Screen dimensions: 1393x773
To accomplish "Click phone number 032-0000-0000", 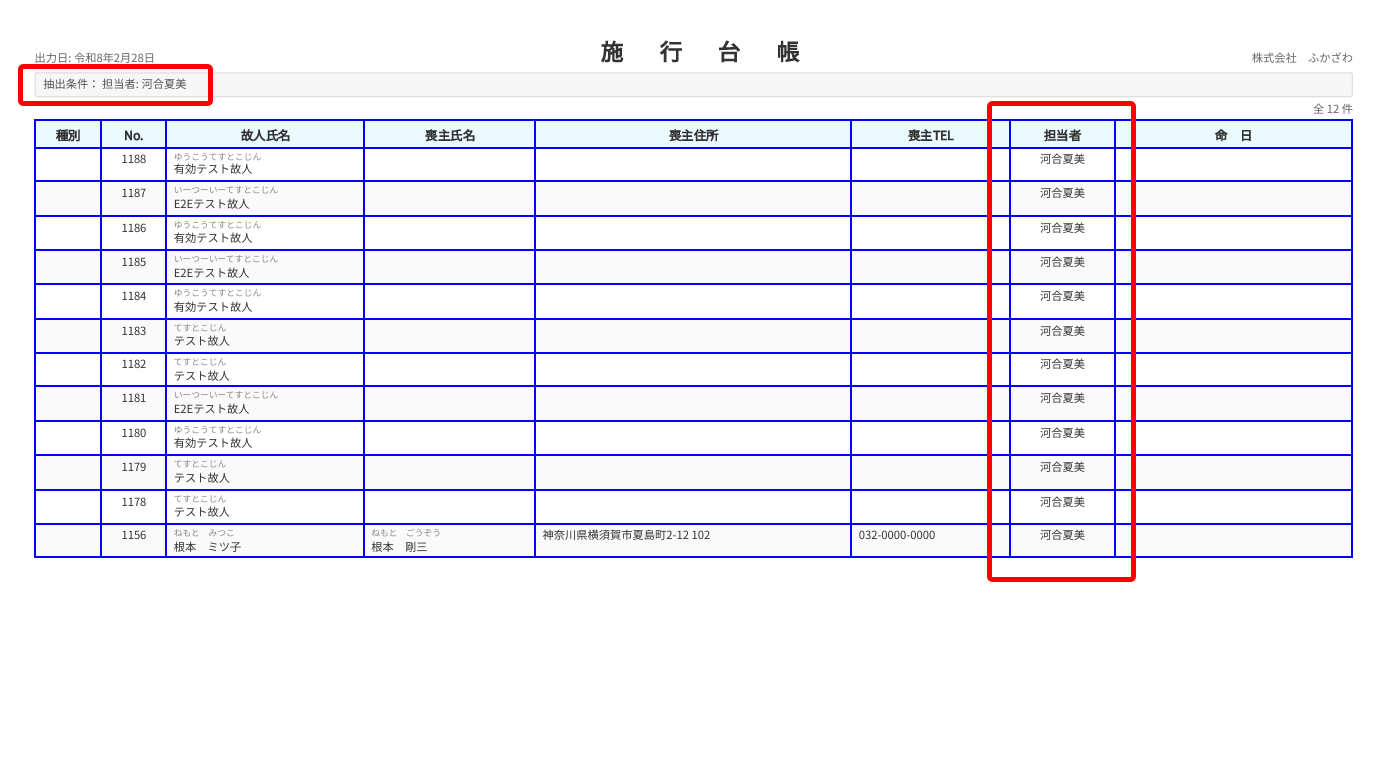I will point(896,535).
